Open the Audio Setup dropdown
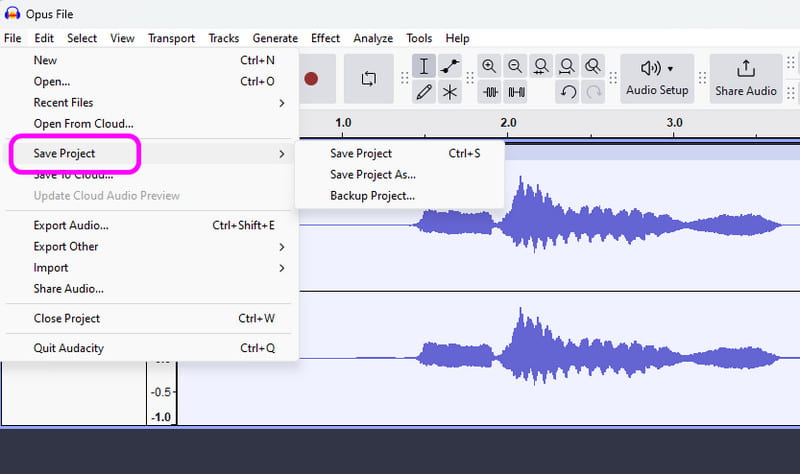Screen dimensions: 800x474 (x=657, y=79)
